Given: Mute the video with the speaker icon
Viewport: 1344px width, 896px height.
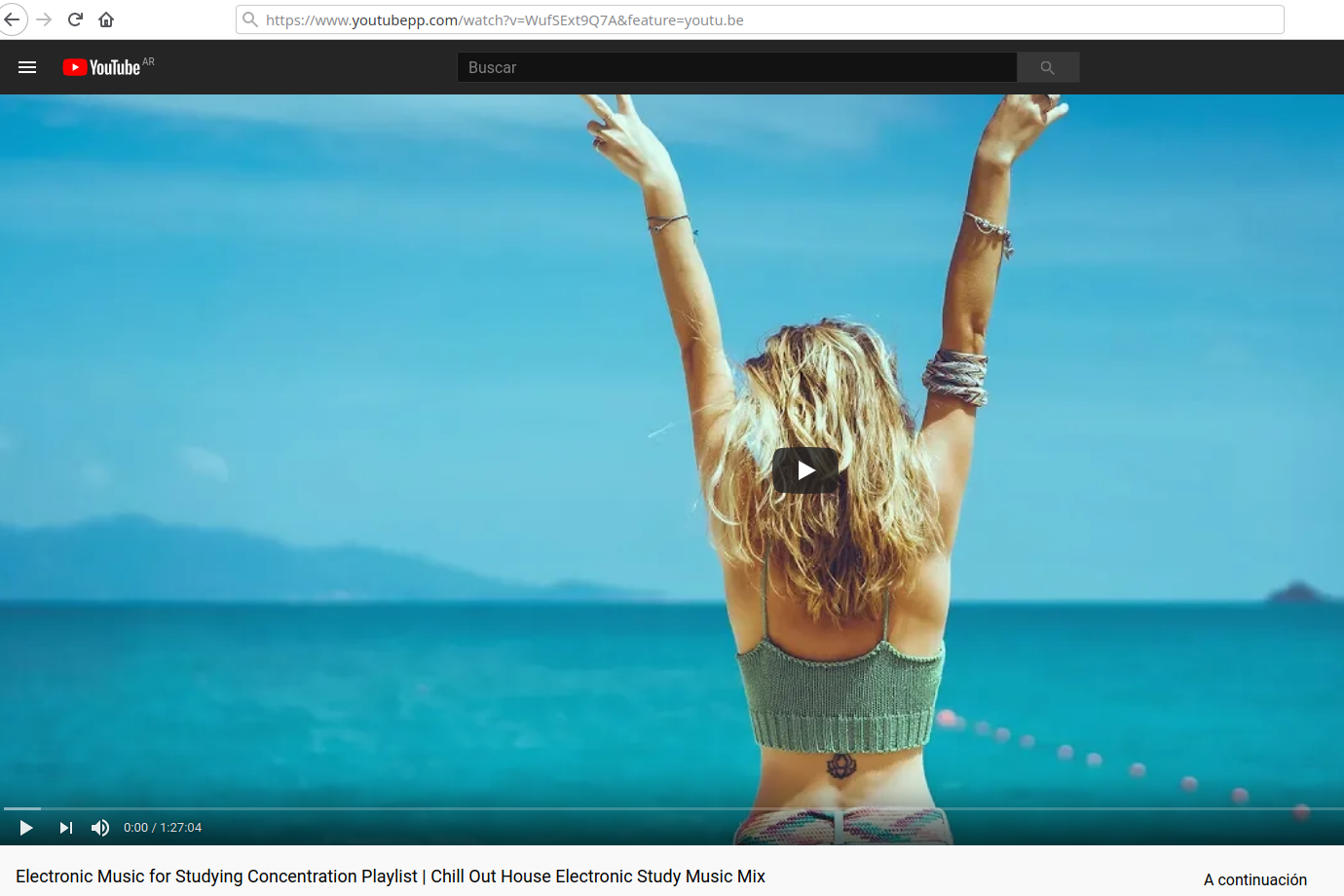Looking at the screenshot, I should (x=100, y=828).
